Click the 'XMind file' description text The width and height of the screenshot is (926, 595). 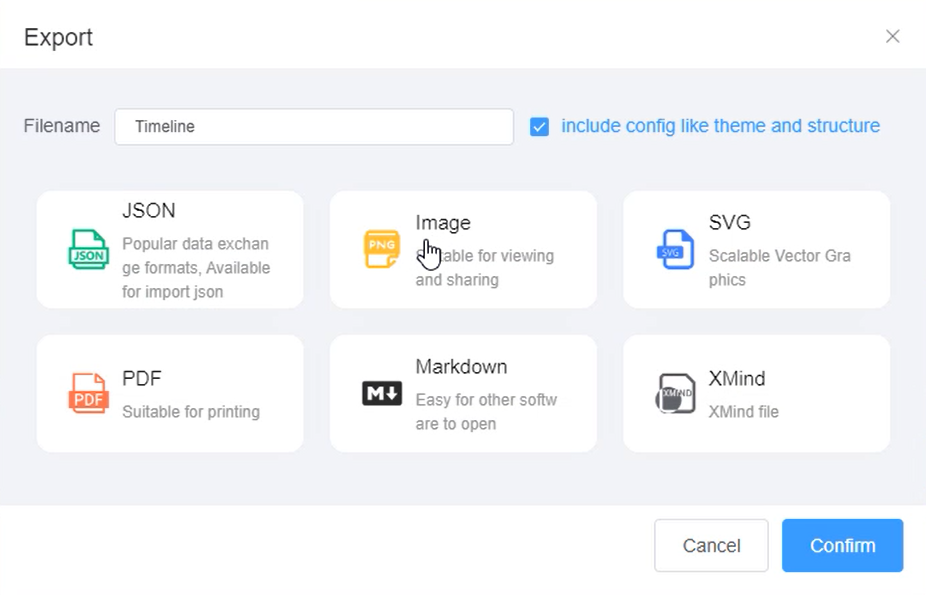tap(743, 412)
